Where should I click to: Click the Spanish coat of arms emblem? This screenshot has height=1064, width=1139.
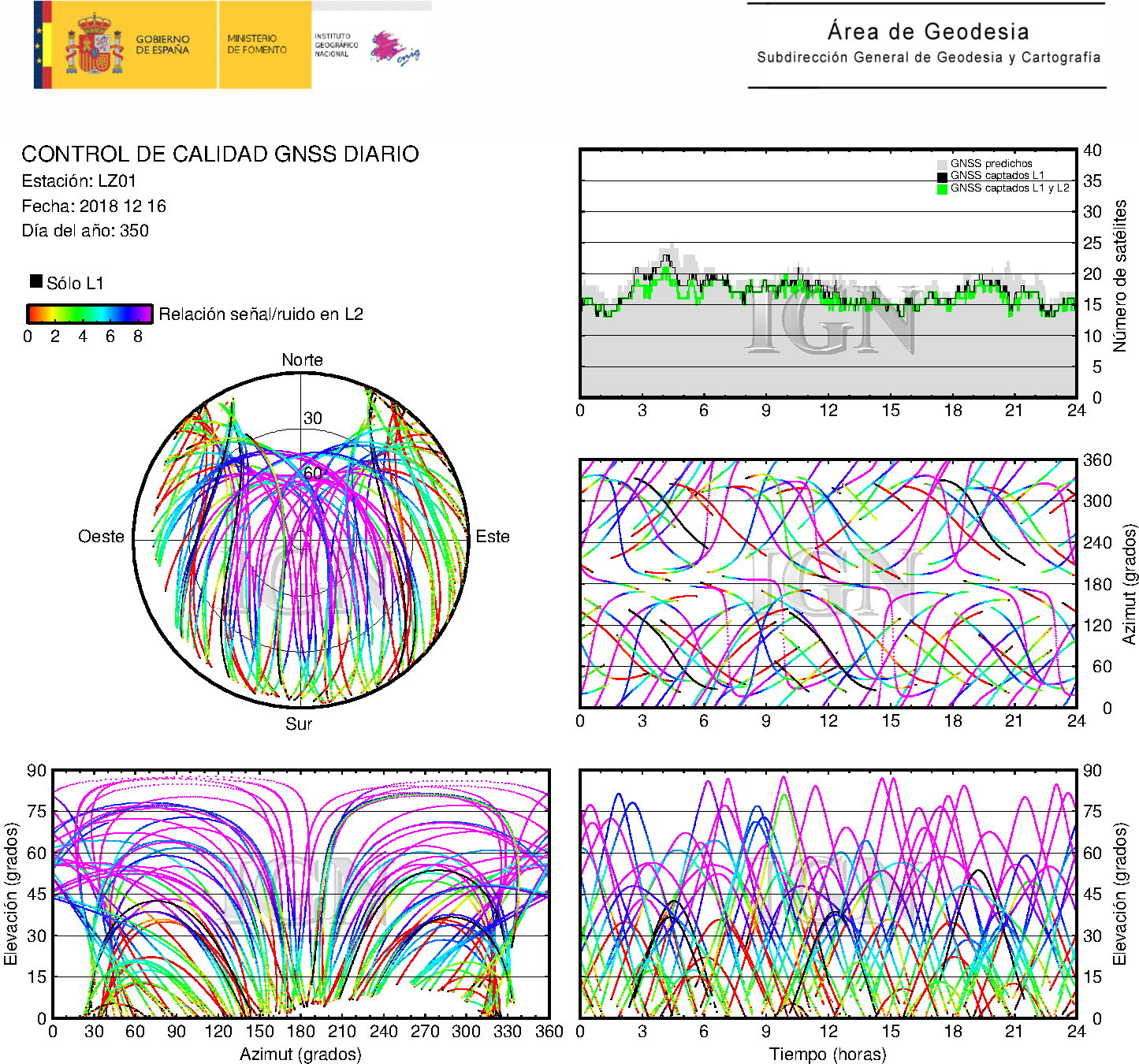[94, 46]
